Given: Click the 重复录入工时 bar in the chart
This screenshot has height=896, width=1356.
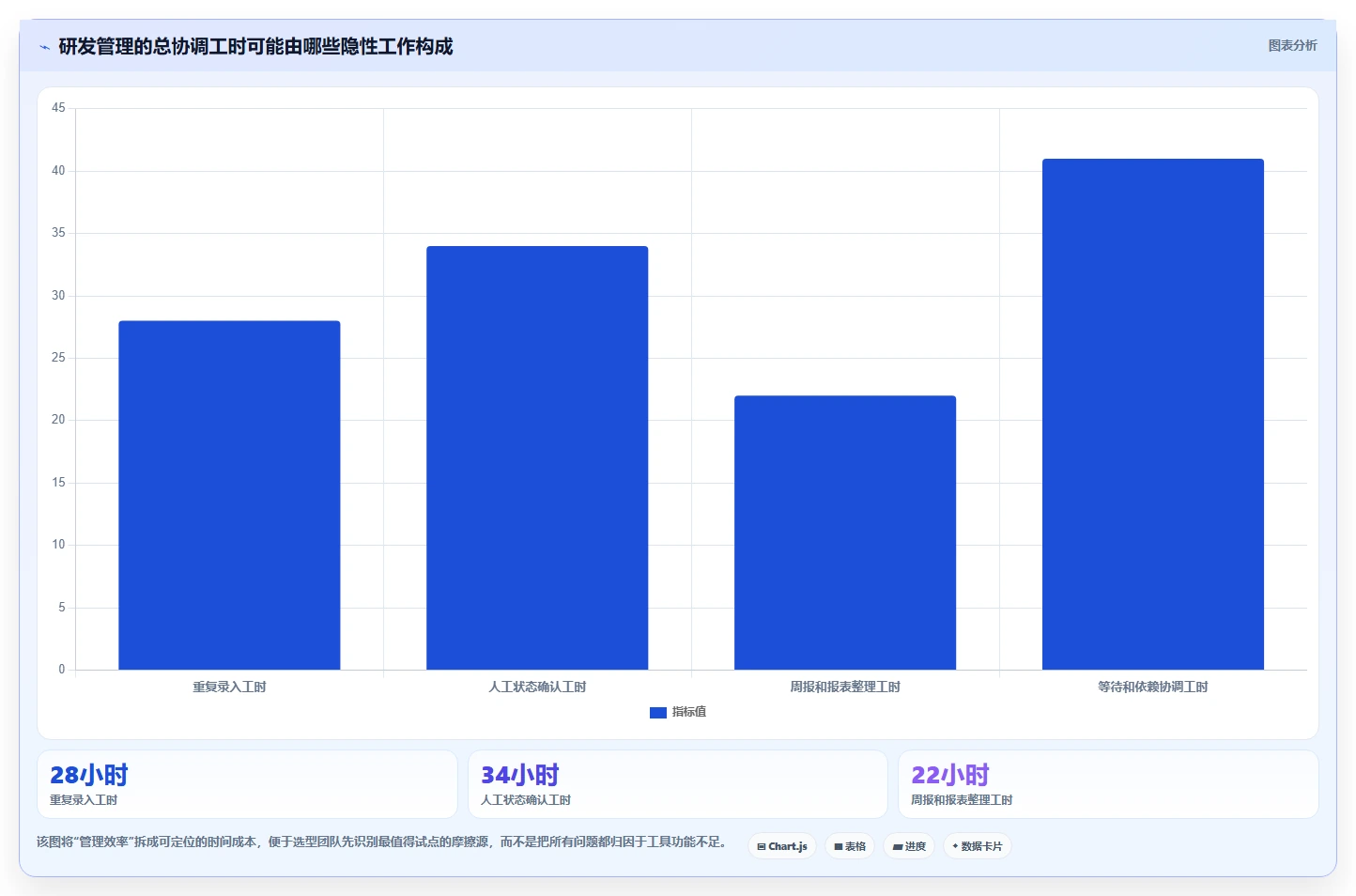Looking at the screenshot, I should (x=229, y=495).
